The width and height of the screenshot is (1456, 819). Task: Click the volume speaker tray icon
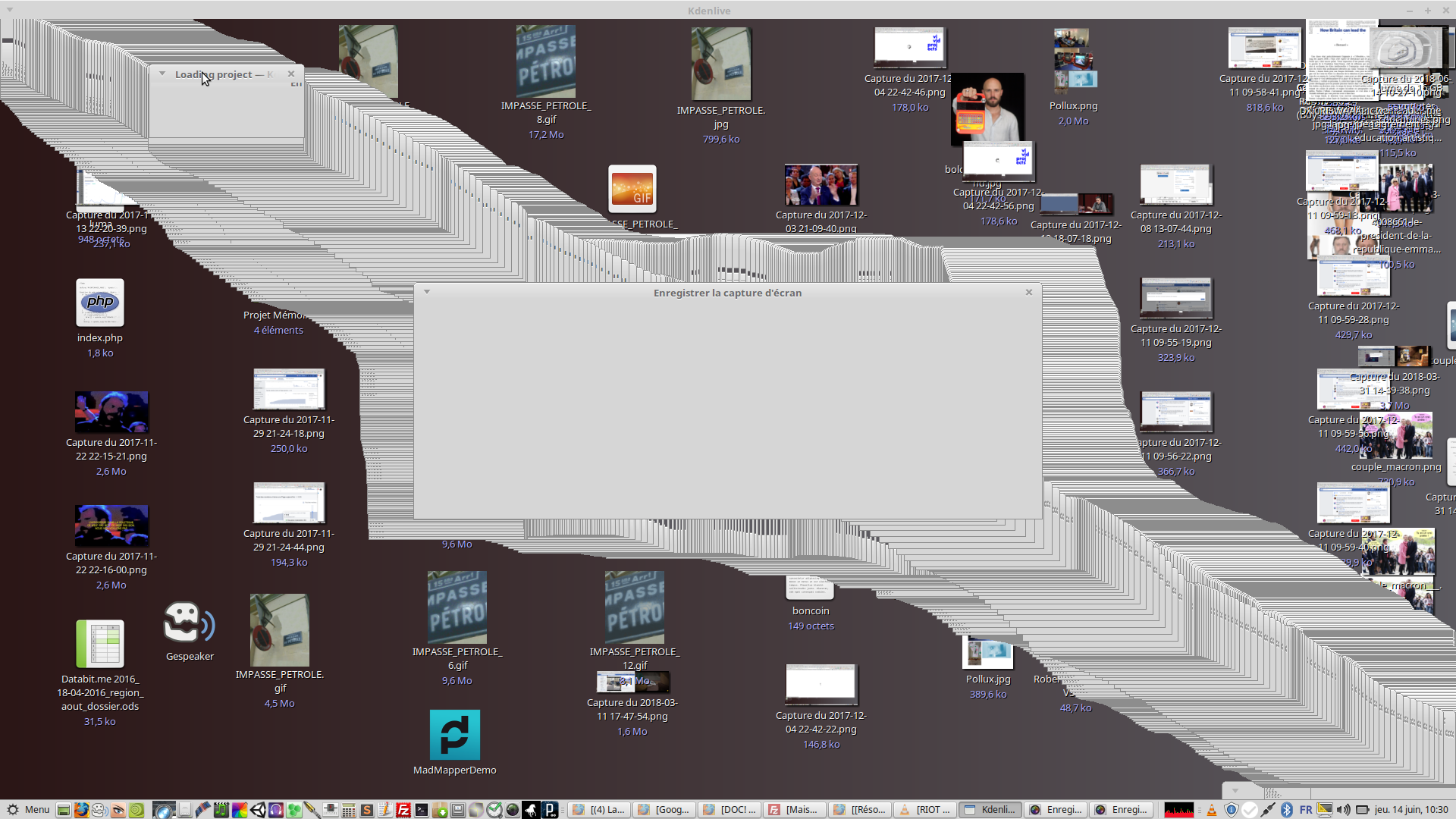coord(1343,810)
